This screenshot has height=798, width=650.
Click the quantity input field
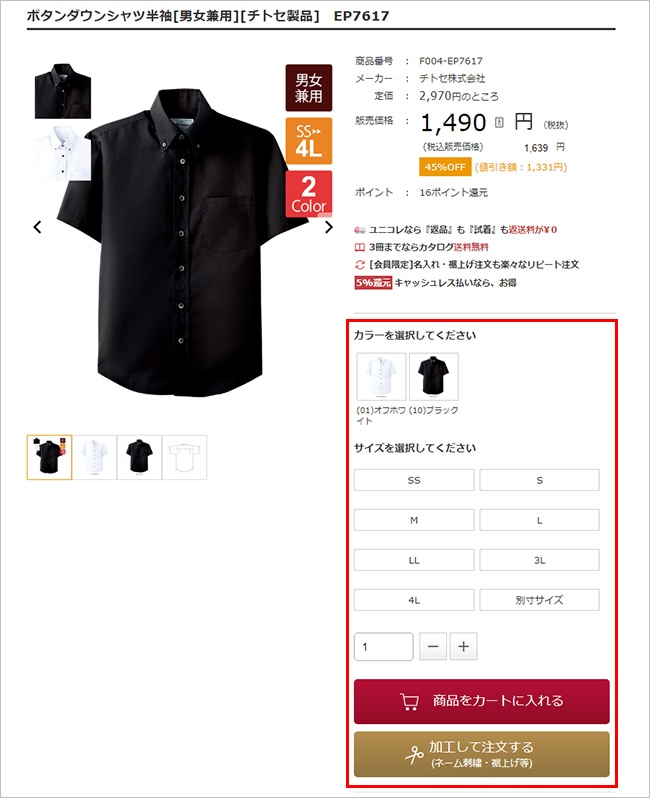click(383, 646)
